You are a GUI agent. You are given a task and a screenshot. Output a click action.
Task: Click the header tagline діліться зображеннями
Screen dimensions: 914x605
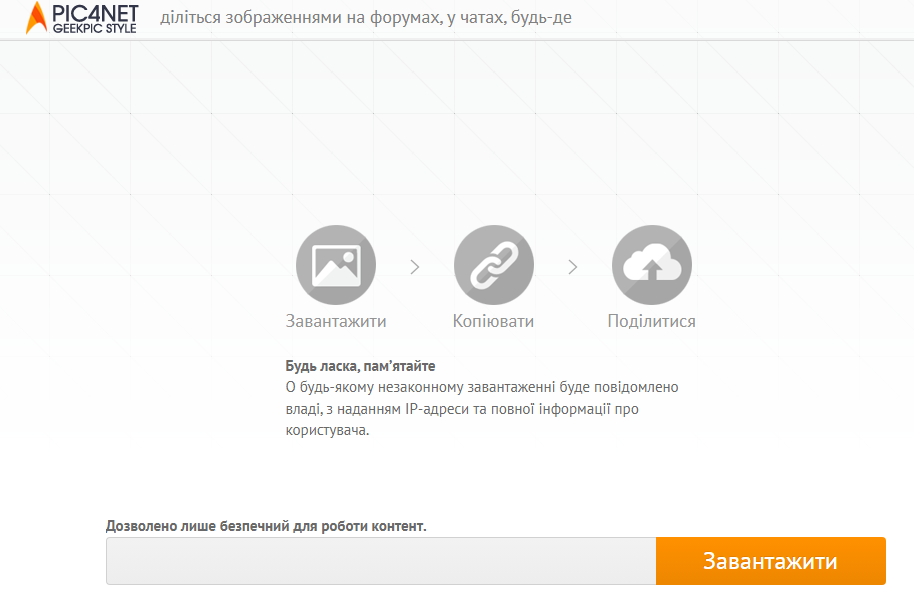pos(366,17)
